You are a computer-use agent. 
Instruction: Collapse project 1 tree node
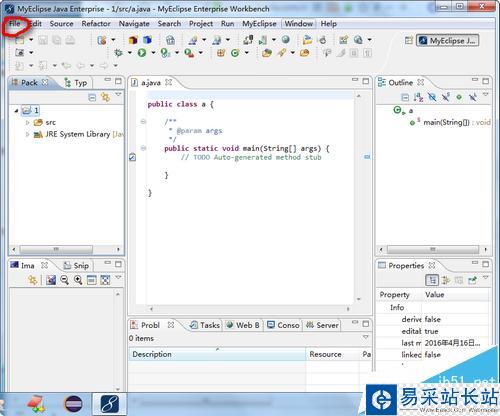coord(16,110)
